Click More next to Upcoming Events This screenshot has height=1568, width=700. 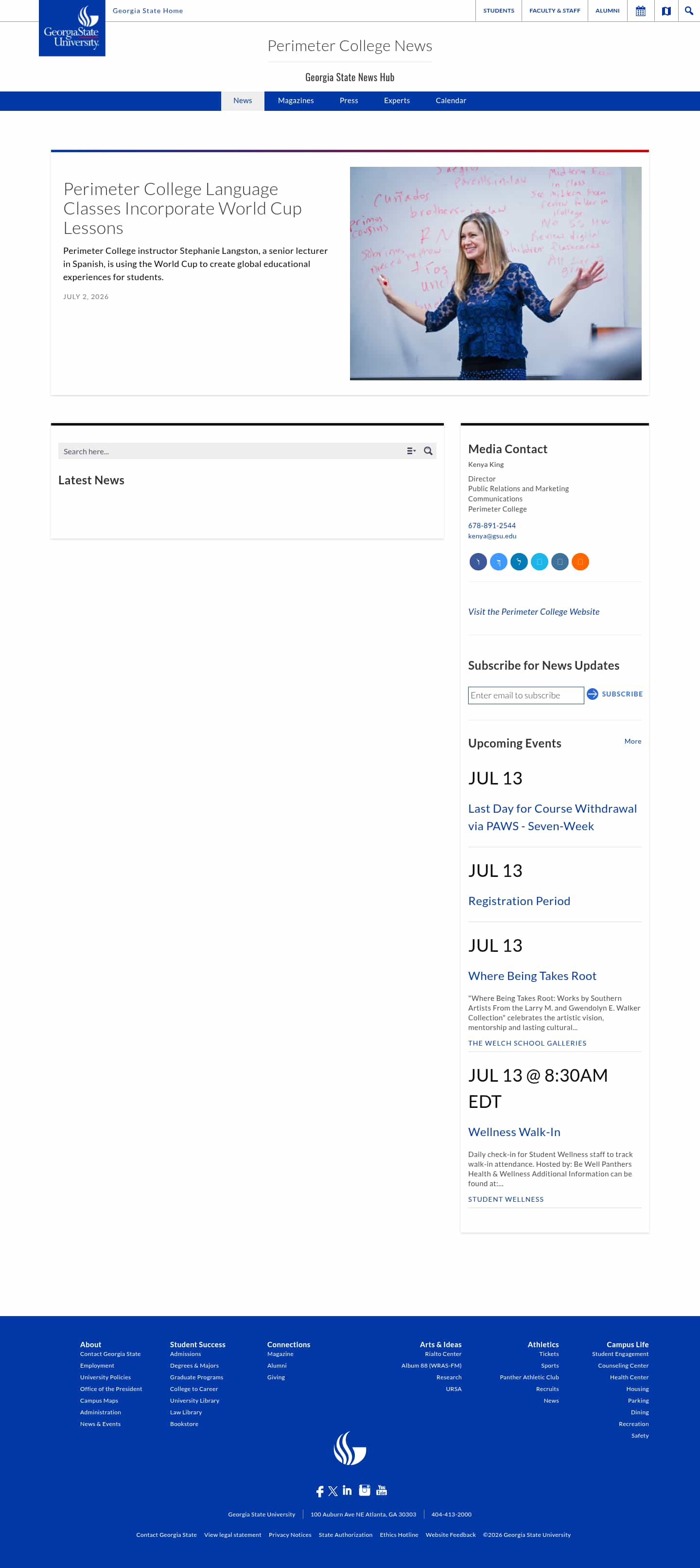pos(632,741)
